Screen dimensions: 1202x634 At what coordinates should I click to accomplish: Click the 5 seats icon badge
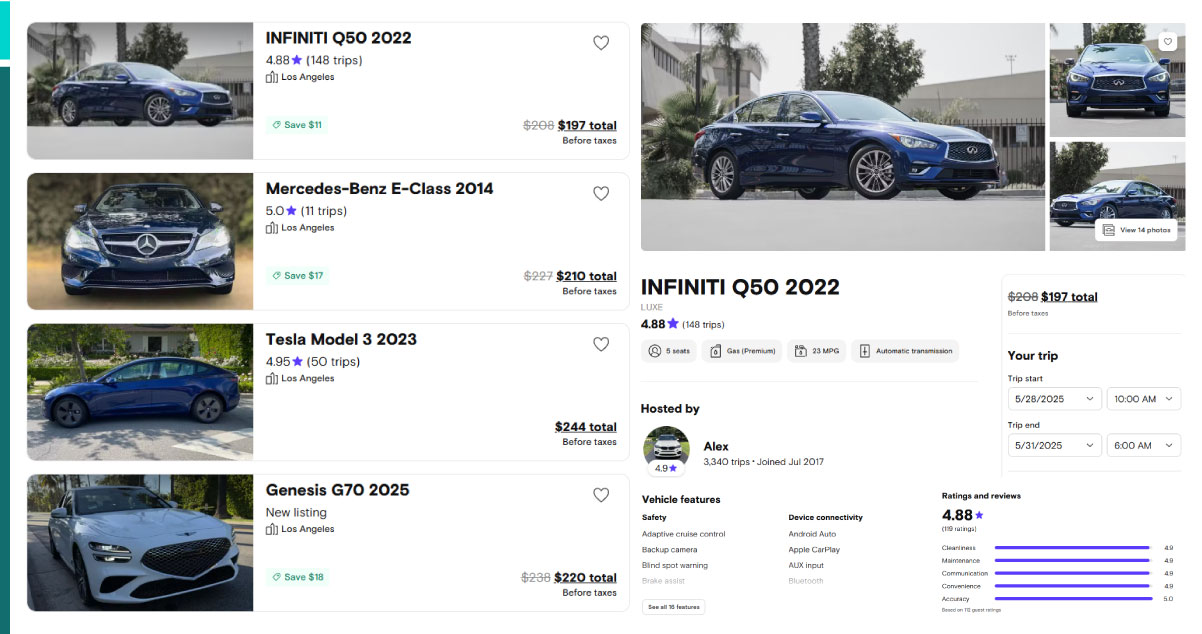(668, 351)
